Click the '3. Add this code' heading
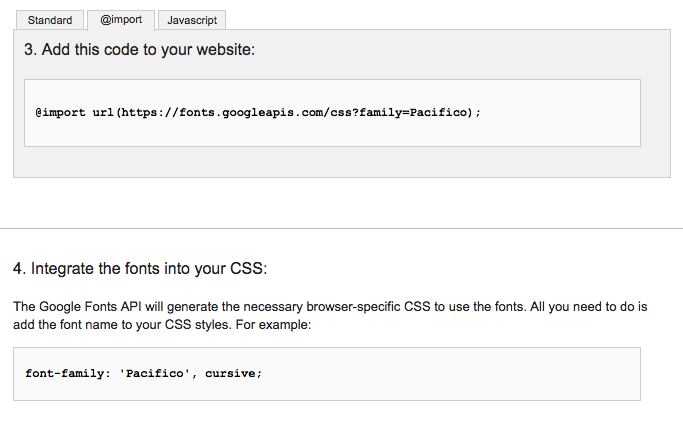This screenshot has height=422, width=683. click(x=140, y=50)
